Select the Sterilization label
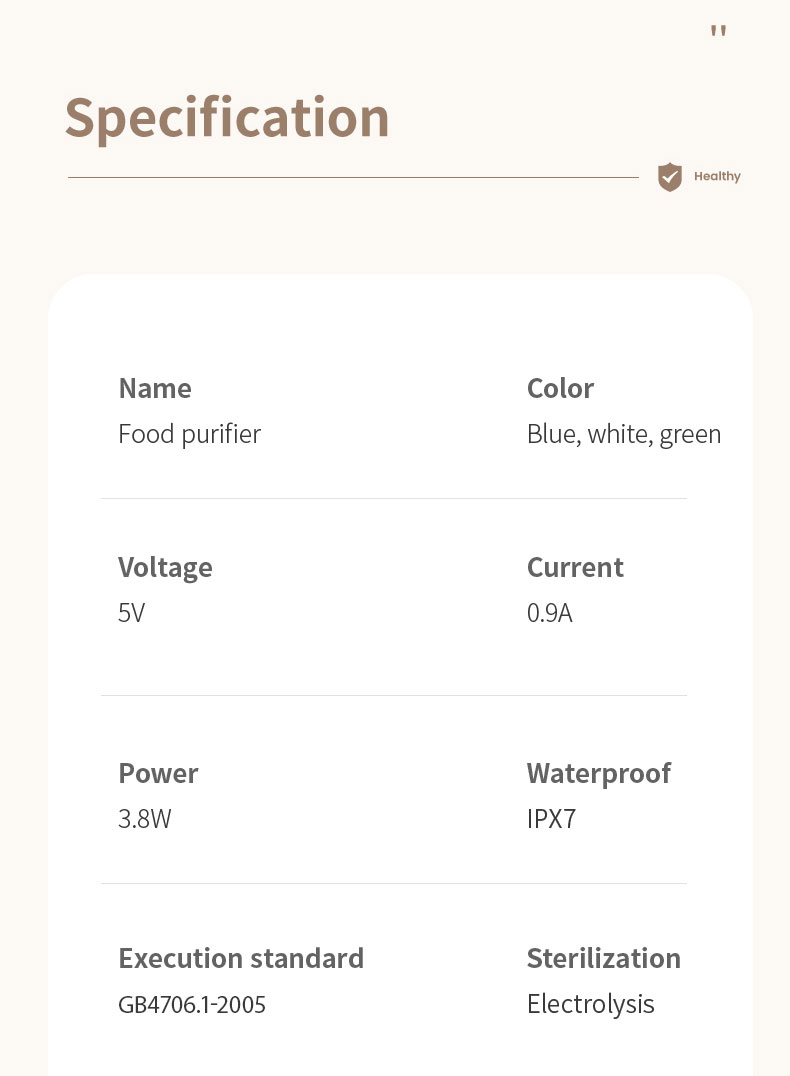The width and height of the screenshot is (790, 1076). coord(603,959)
